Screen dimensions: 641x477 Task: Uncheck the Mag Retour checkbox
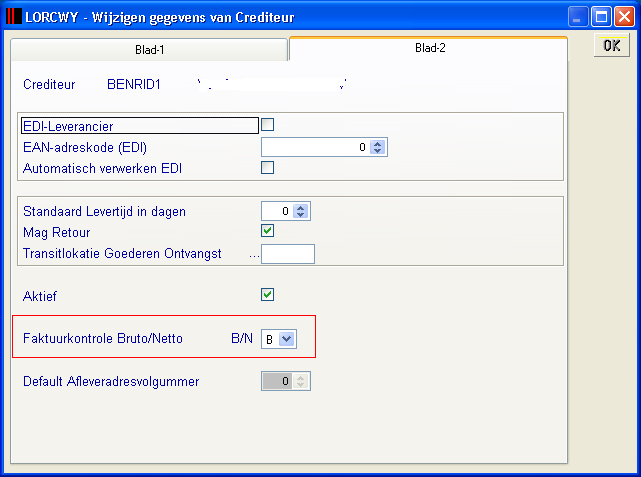click(x=267, y=231)
